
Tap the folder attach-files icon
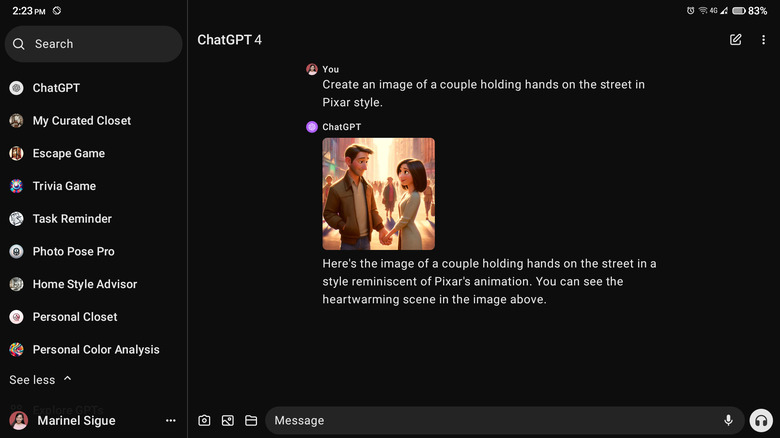(x=251, y=421)
